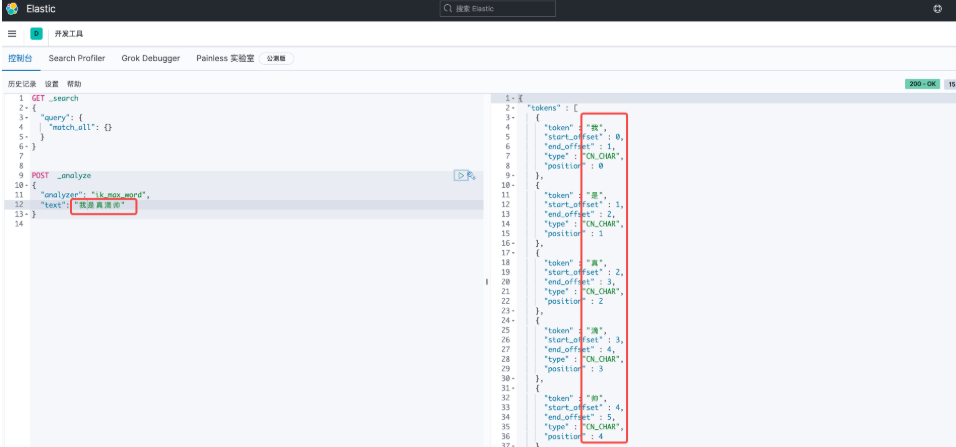The width and height of the screenshot is (956, 447).
Task: Click "end_offset" : 2 in the response
Action: [582, 215]
